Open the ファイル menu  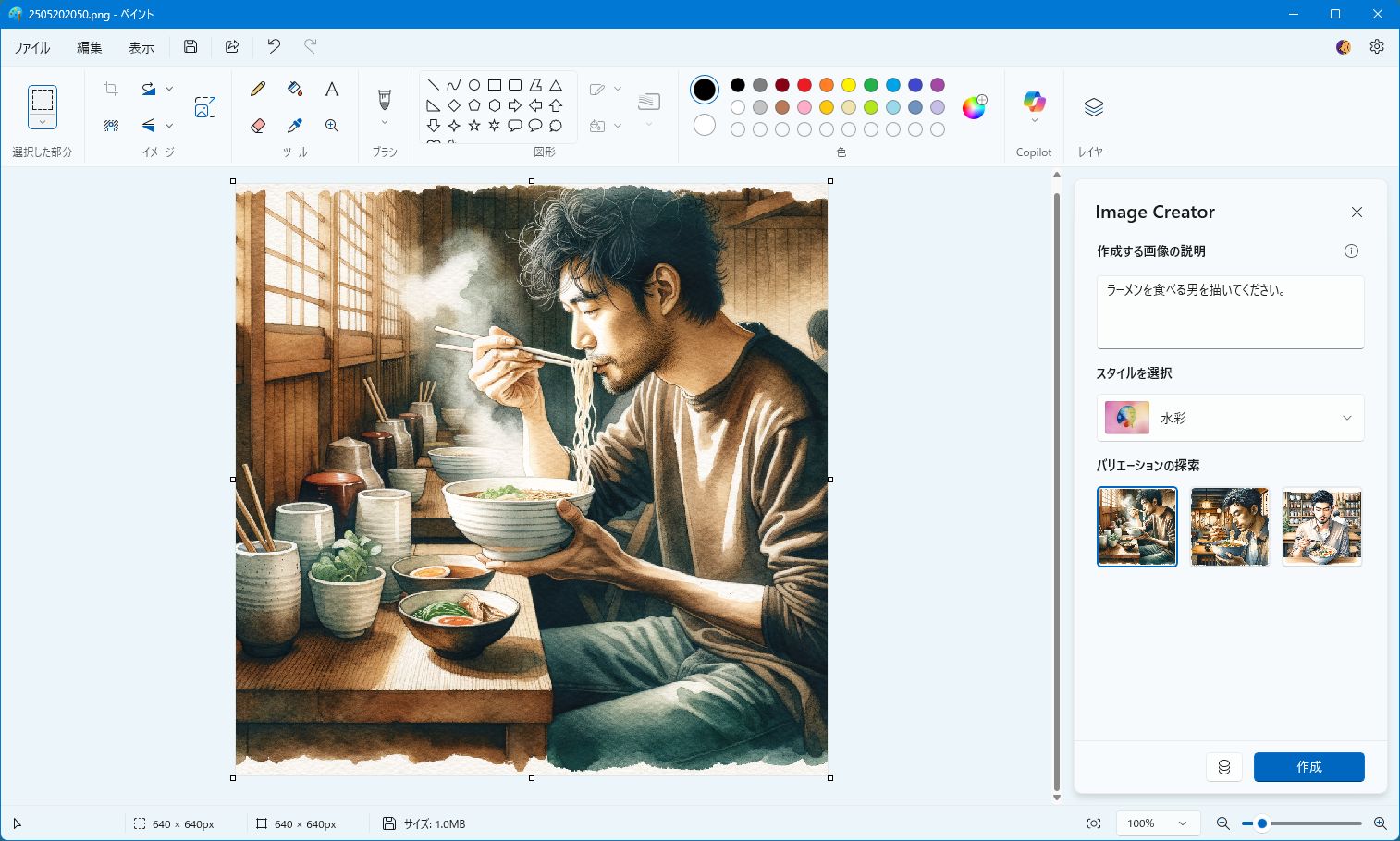31,47
